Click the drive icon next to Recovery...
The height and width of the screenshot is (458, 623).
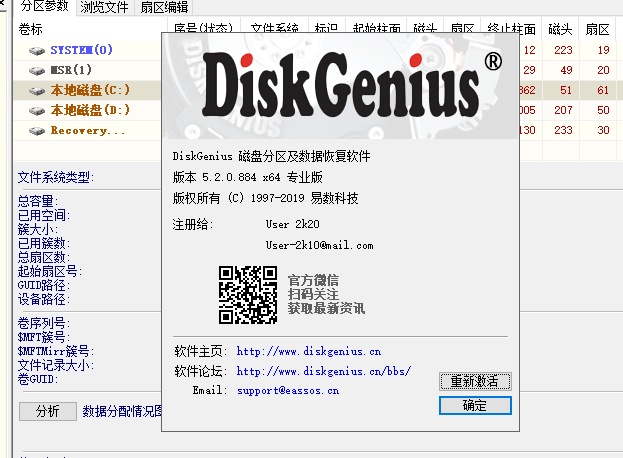pyautogui.click(x=37, y=131)
